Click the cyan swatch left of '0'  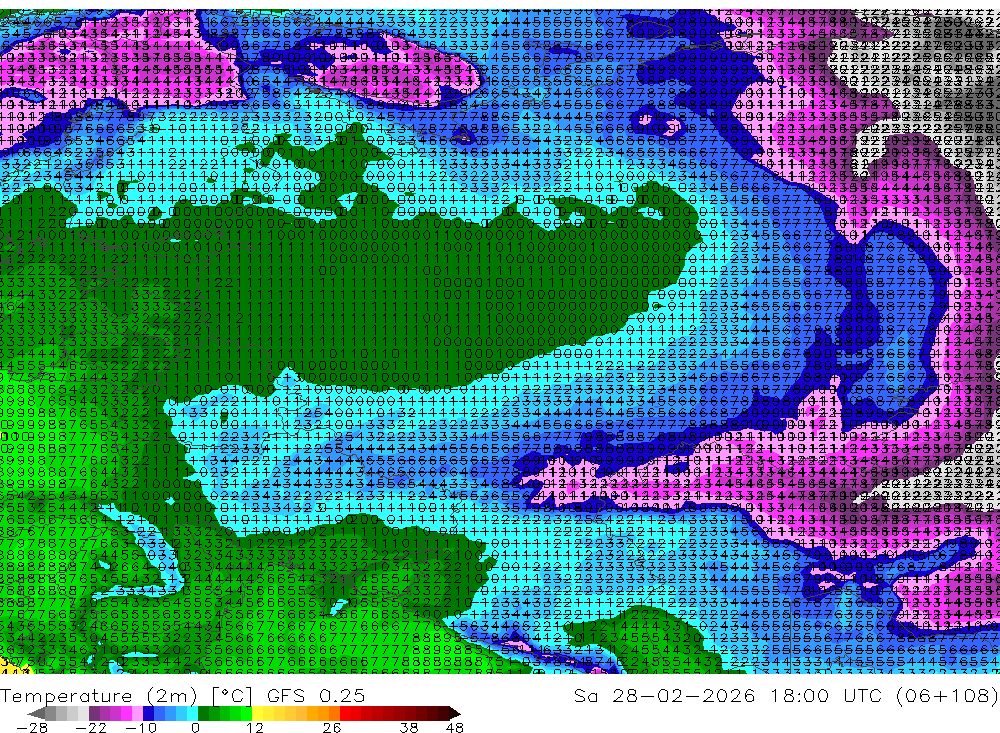(x=192, y=713)
